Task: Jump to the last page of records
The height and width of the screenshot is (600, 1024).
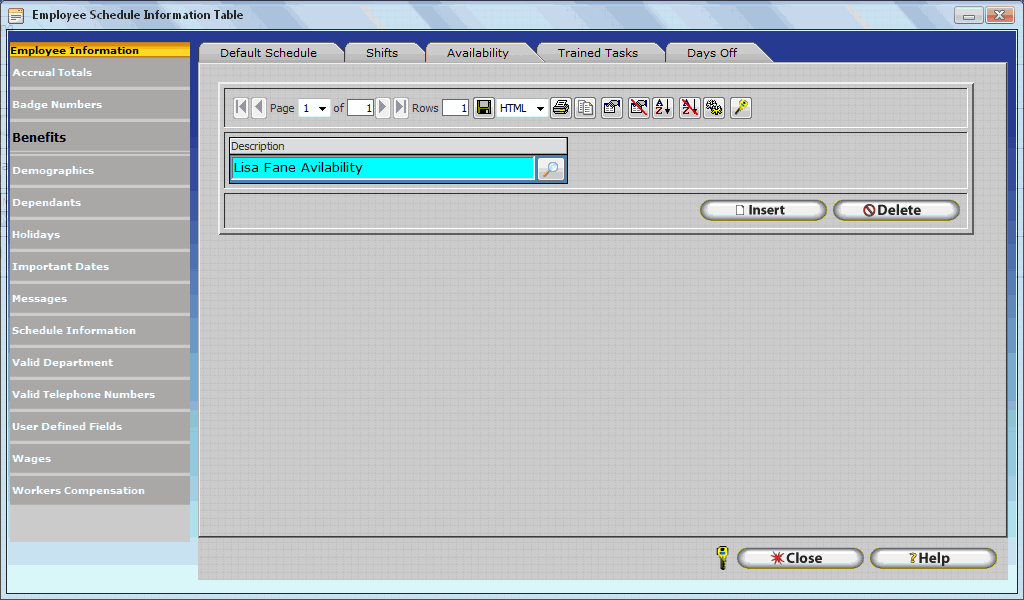Action: pos(400,108)
